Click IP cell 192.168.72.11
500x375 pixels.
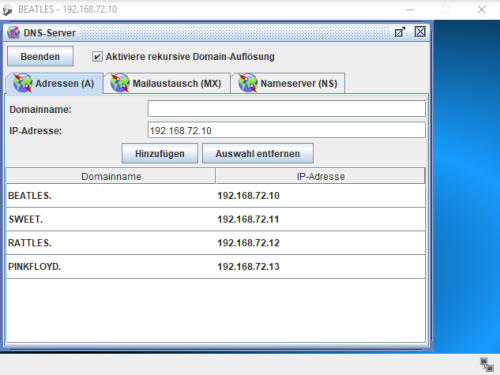(320, 219)
